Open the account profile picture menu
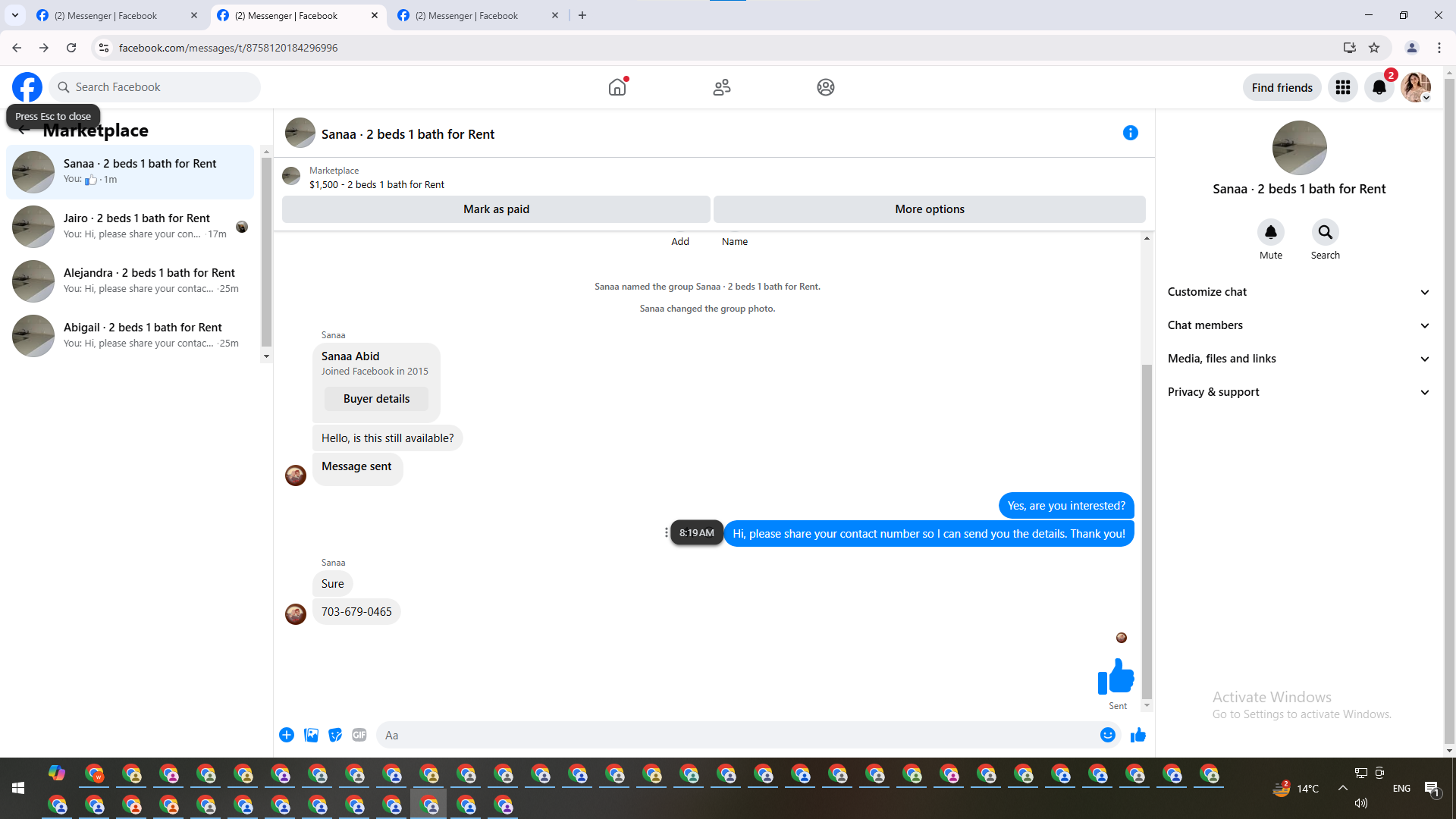The width and height of the screenshot is (1456, 819). (1416, 87)
